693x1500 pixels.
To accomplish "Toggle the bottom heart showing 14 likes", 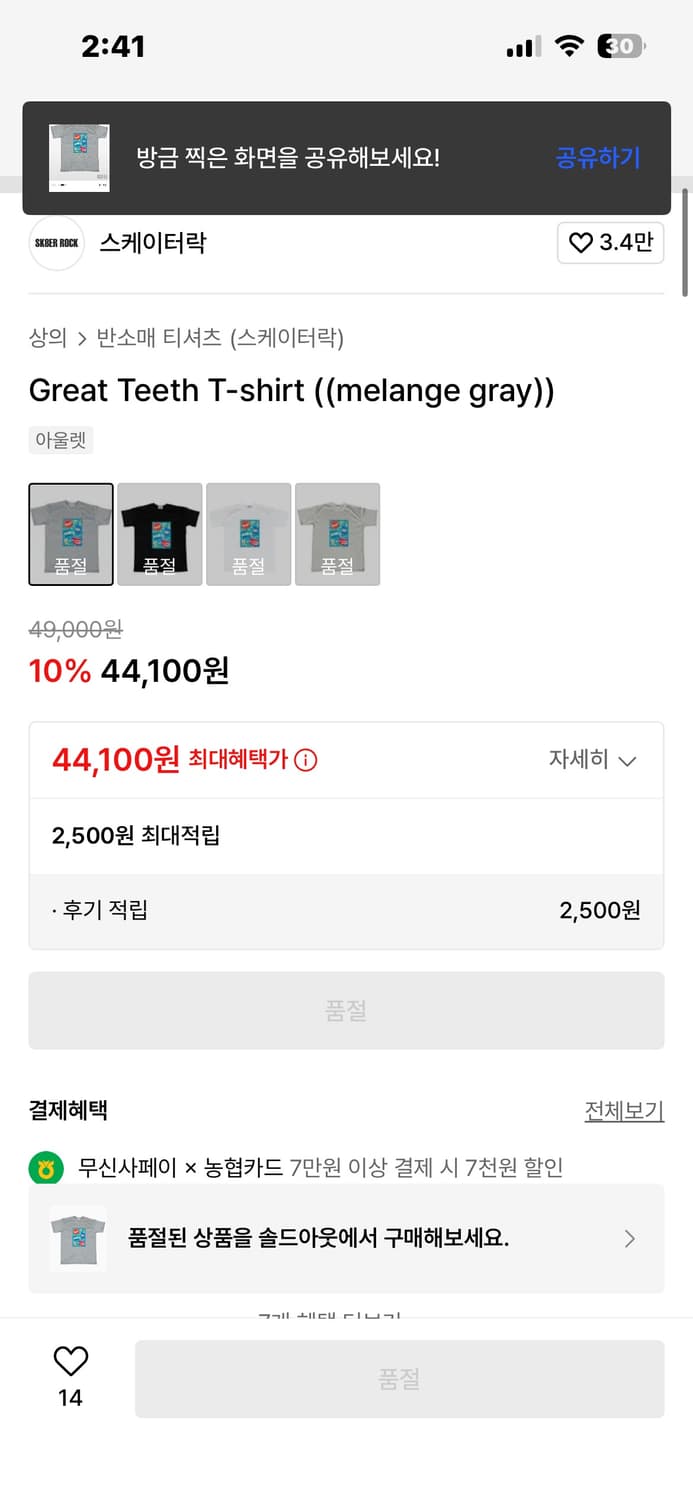I will tap(68, 1362).
